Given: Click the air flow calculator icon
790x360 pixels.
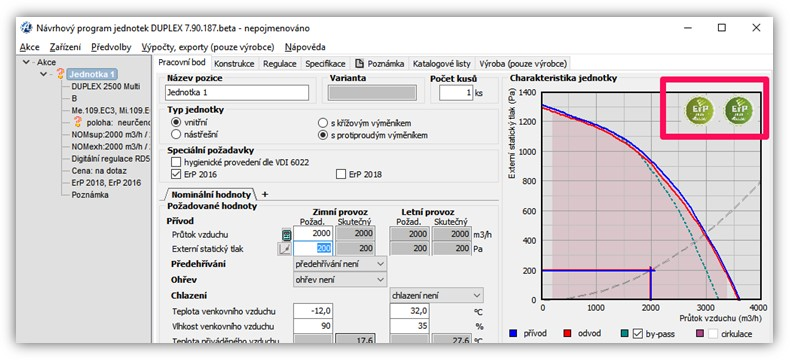Looking at the screenshot, I should click(286, 234).
